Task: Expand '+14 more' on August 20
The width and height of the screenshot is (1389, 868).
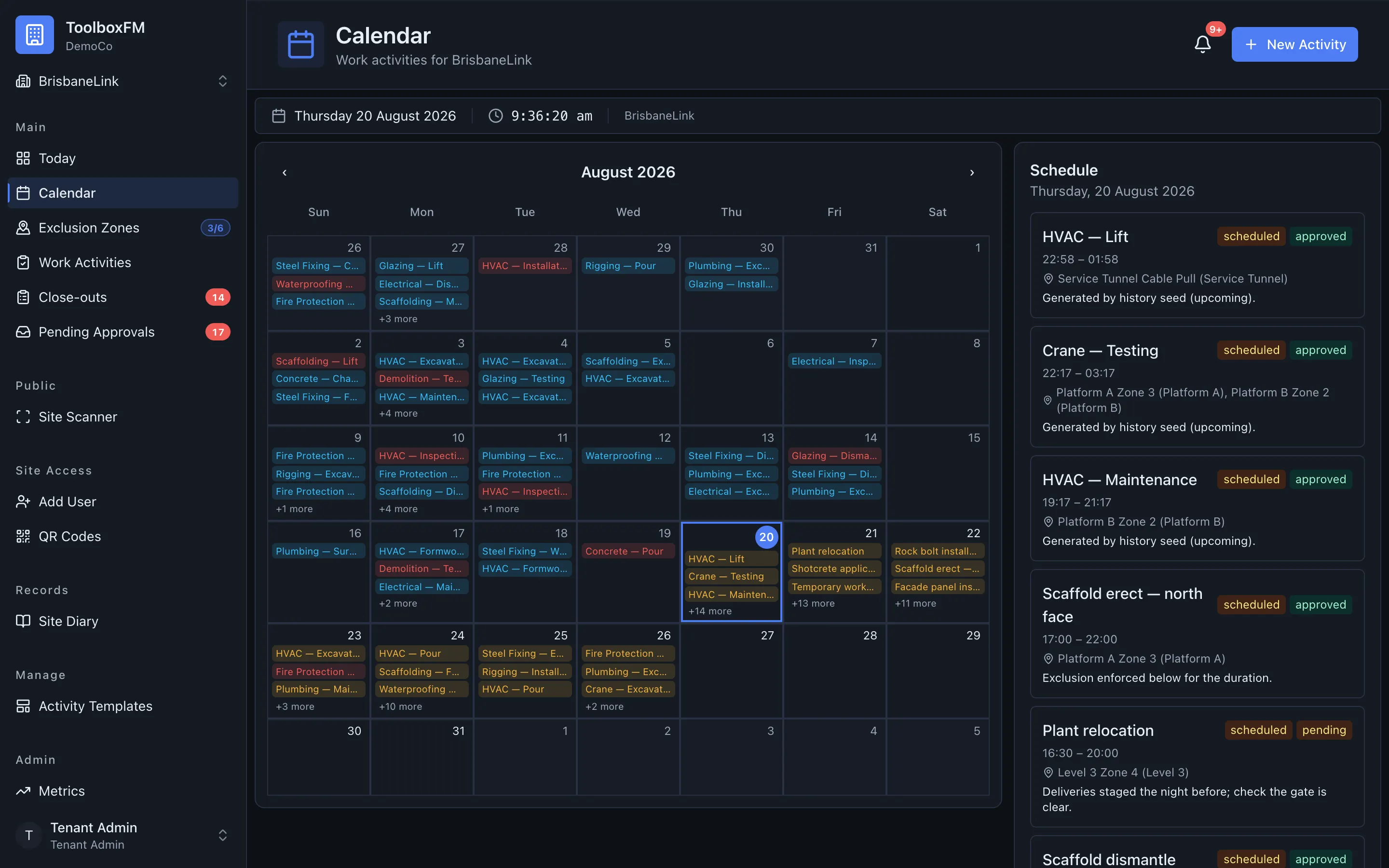Action: pyautogui.click(x=710, y=611)
